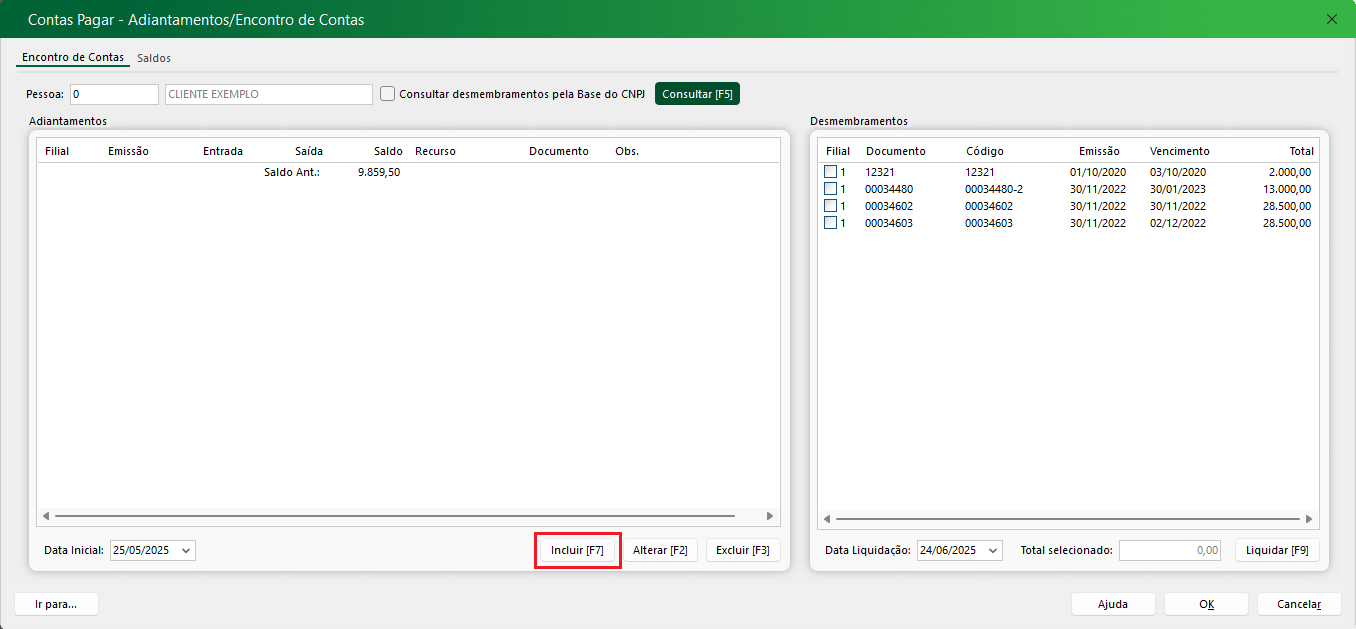Check the box for document 12321
1356x629 pixels.
pos(830,172)
